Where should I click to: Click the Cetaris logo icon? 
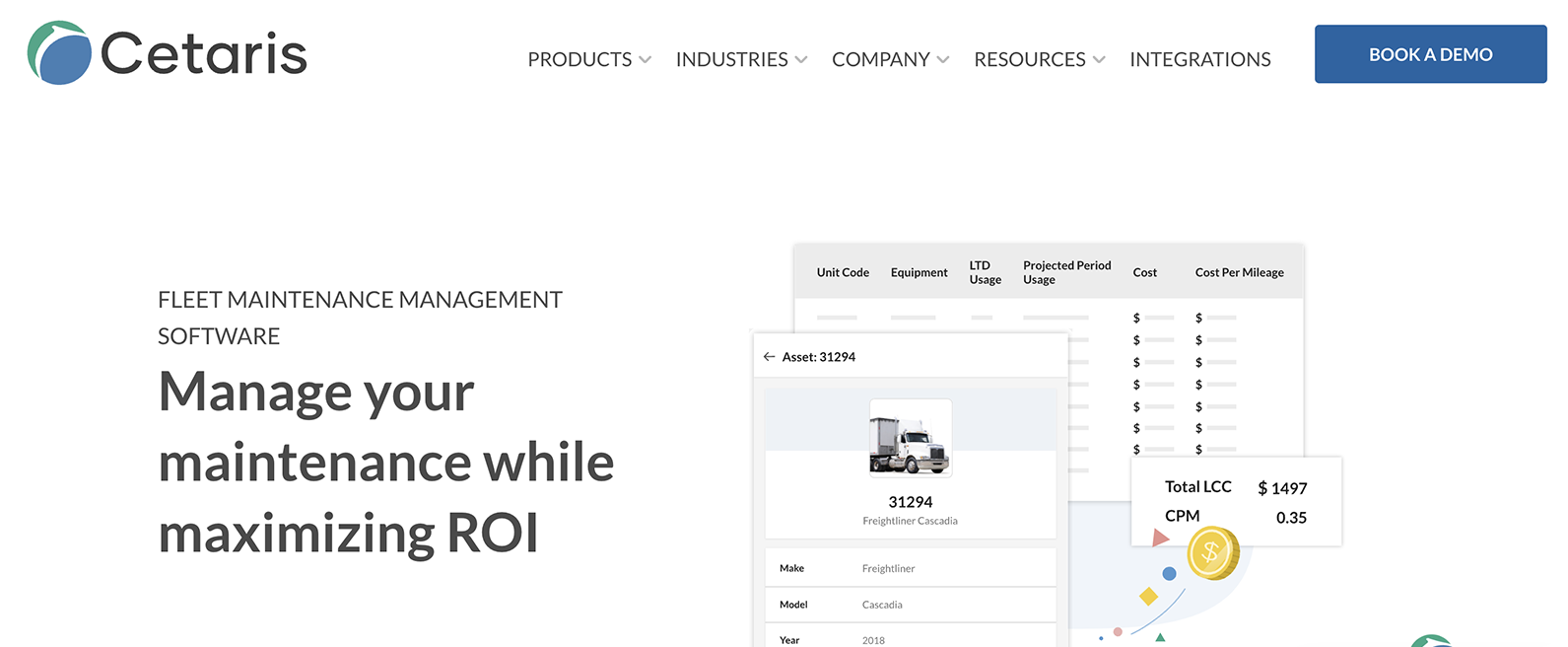click(59, 53)
